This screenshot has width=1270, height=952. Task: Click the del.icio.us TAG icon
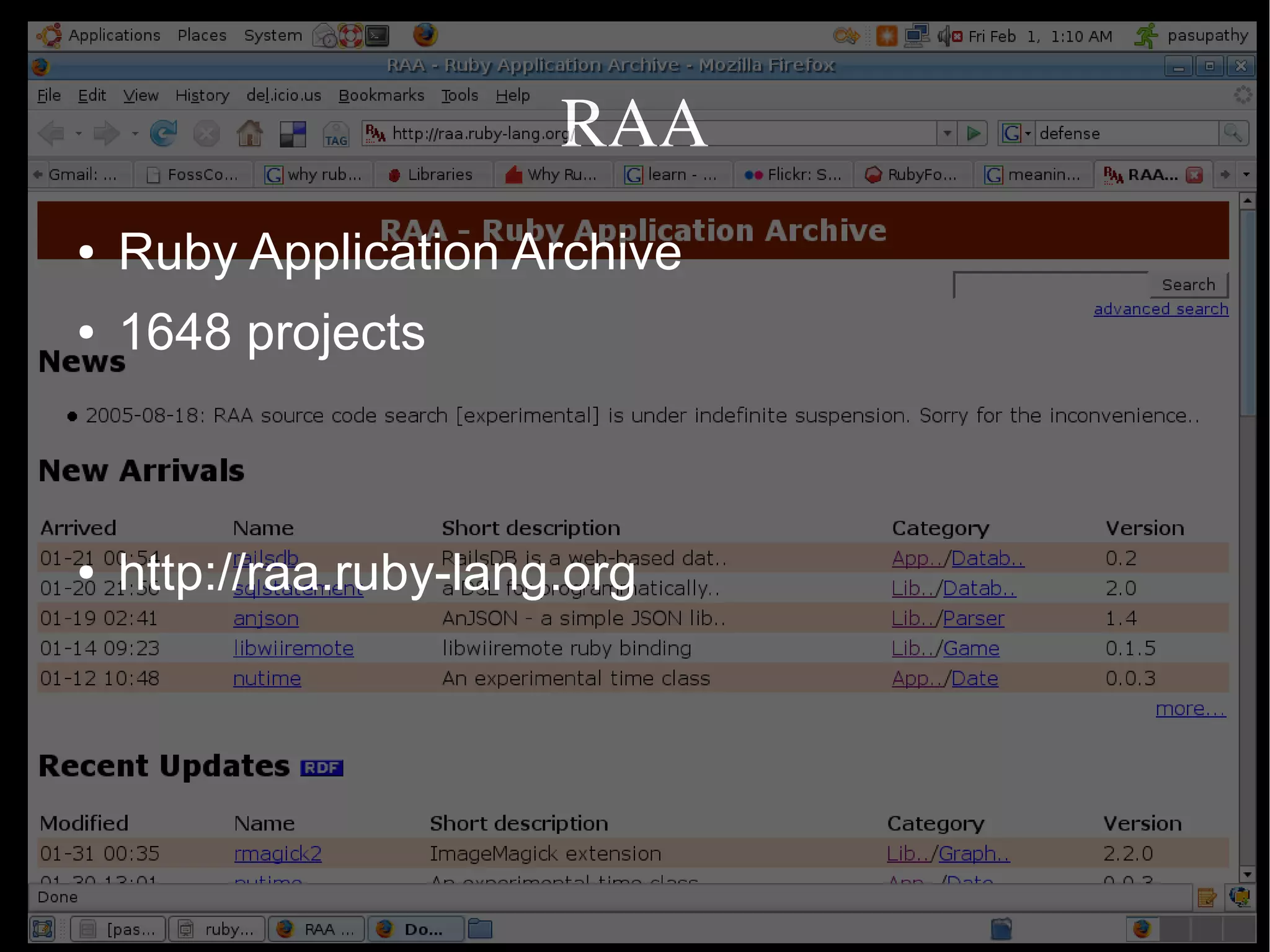coord(336,134)
